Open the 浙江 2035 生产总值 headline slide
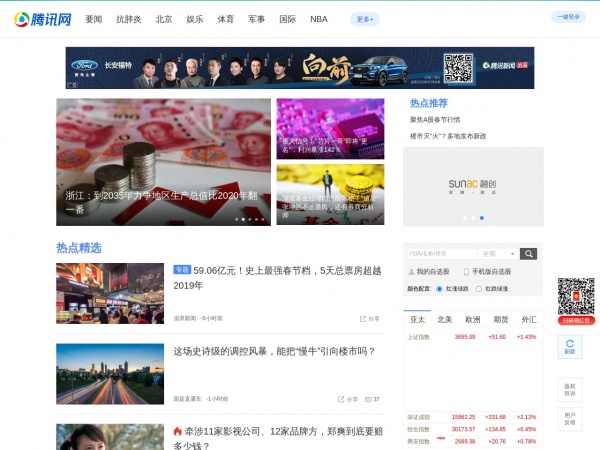 [163, 162]
